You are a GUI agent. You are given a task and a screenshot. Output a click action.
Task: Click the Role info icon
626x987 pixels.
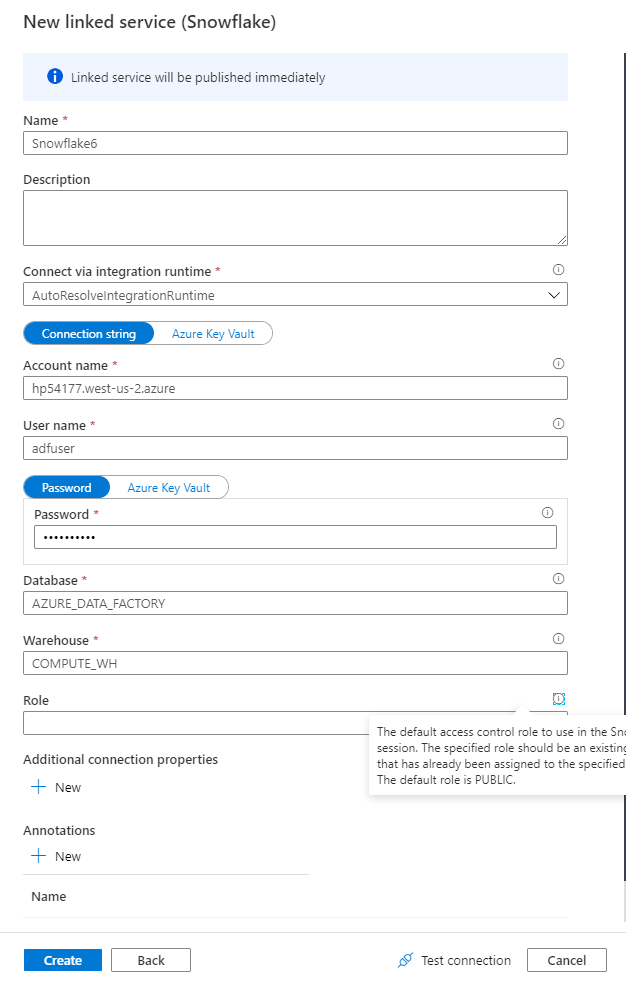(x=558, y=698)
